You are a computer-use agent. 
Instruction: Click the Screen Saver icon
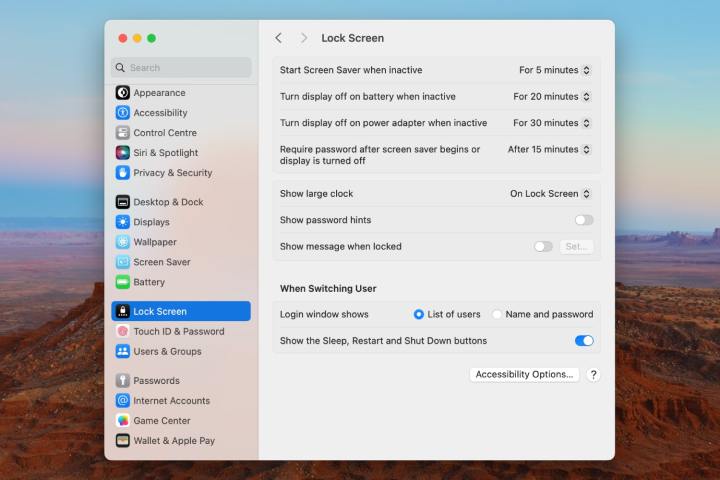(123, 262)
